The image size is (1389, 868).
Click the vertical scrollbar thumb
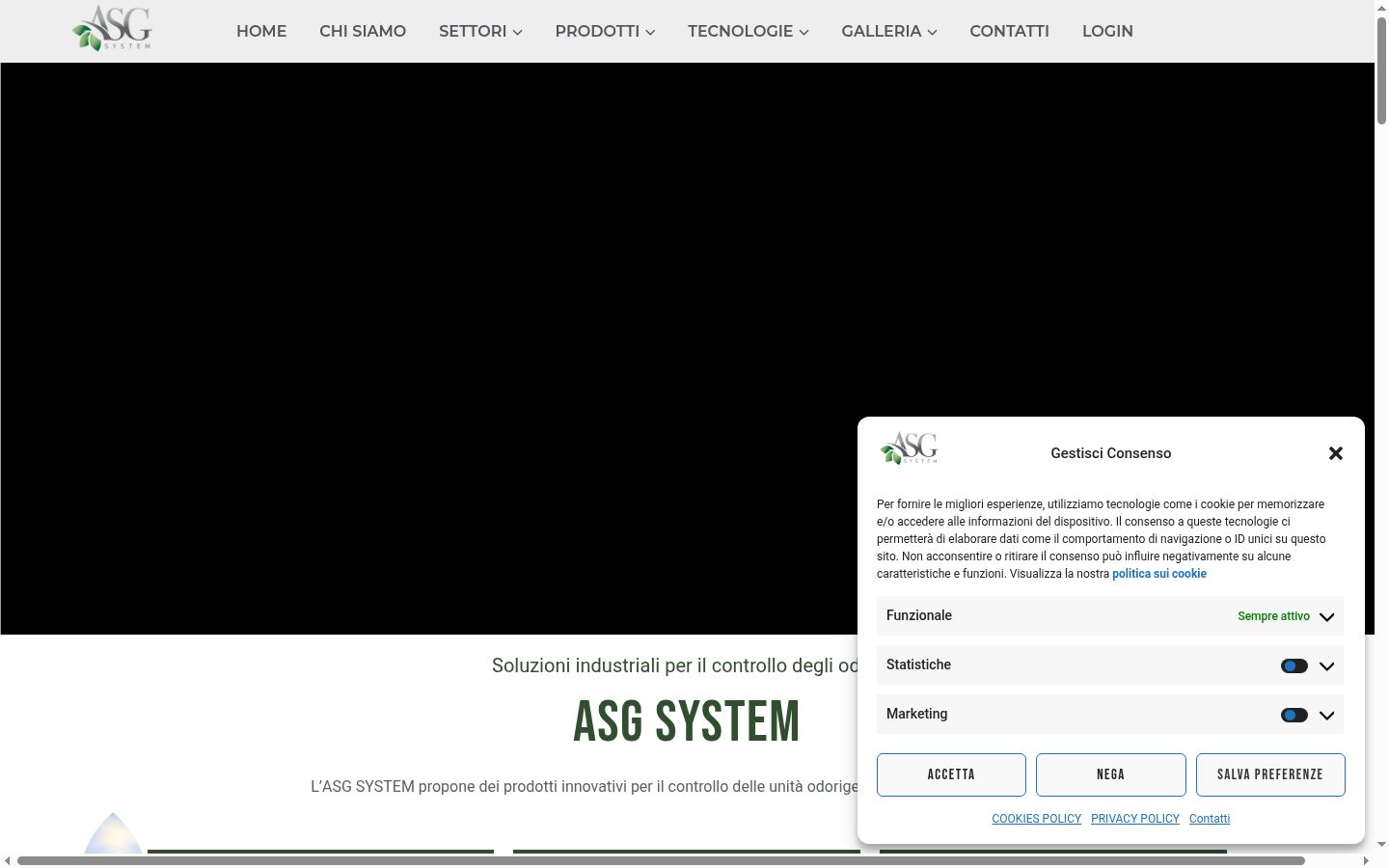[x=1381, y=69]
